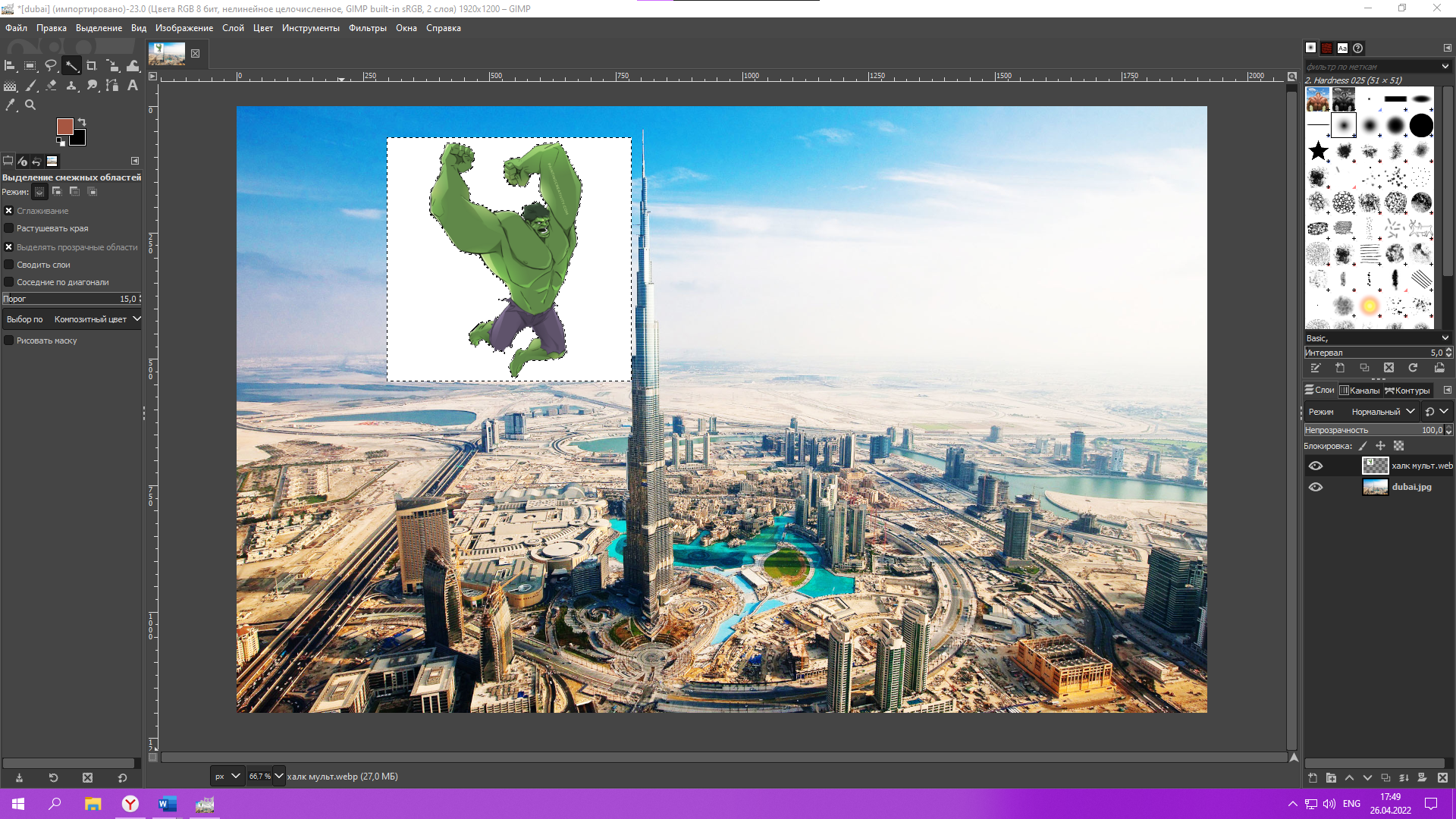Image resolution: width=1456 pixels, height=819 pixels.
Task: Open the Фильтры menu
Action: click(367, 28)
